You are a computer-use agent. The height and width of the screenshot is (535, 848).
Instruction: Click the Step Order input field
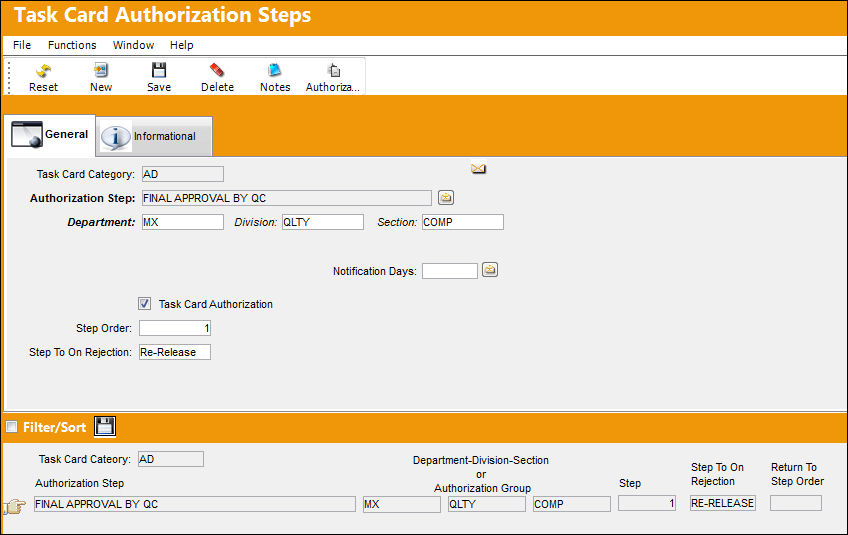point(175,328)
